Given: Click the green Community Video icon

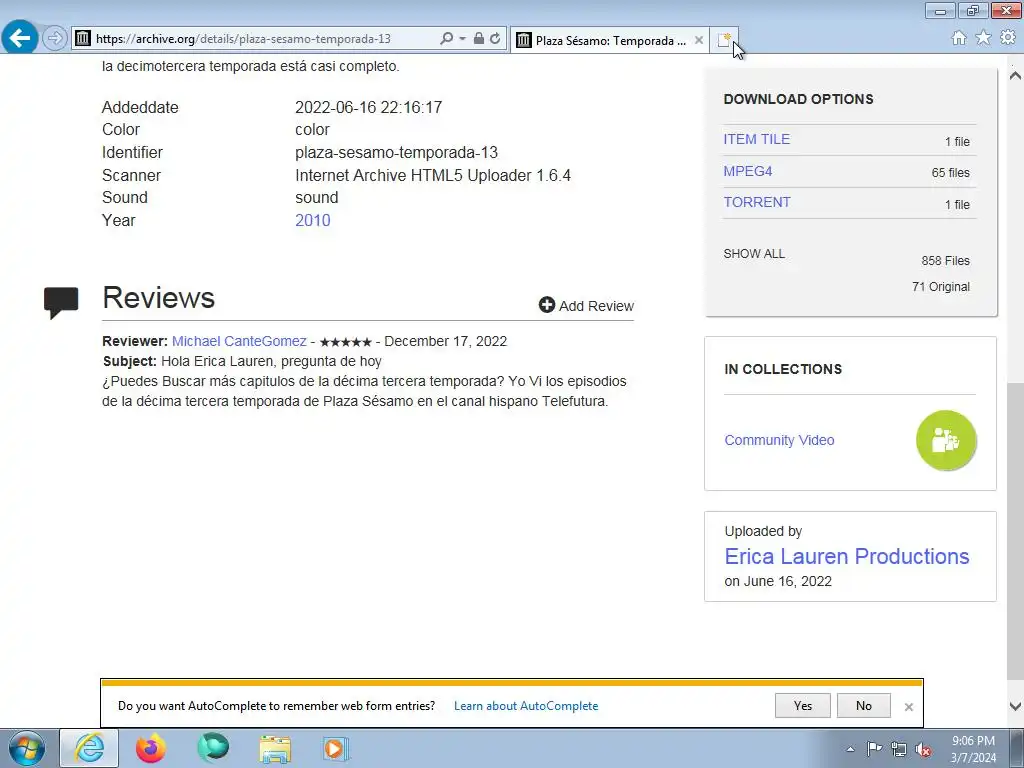Looking at the screenshot, I should click(946, 440).
